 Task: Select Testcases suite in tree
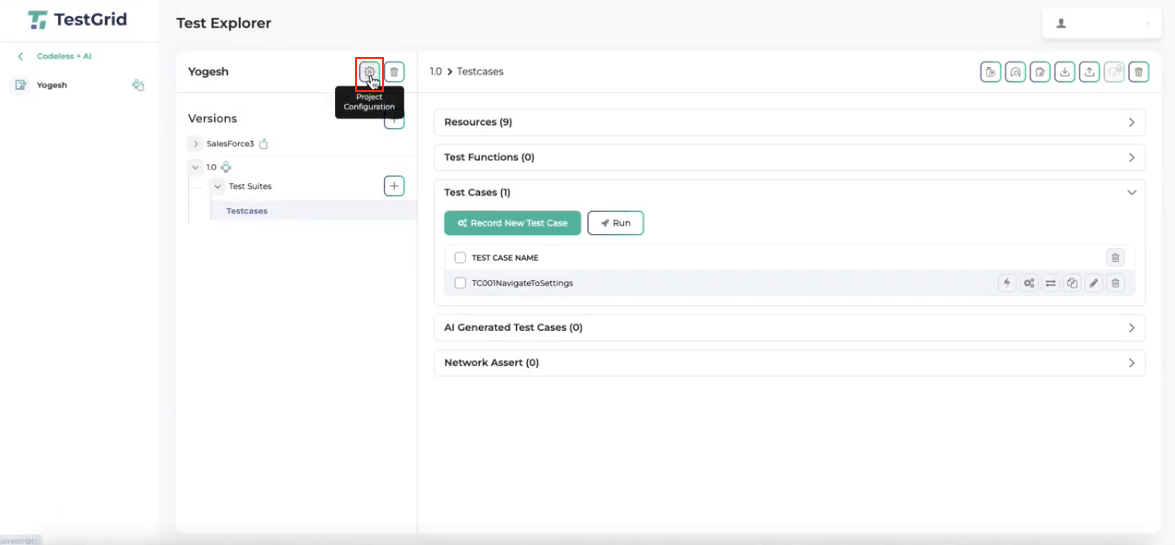click(x=247, y=211)
